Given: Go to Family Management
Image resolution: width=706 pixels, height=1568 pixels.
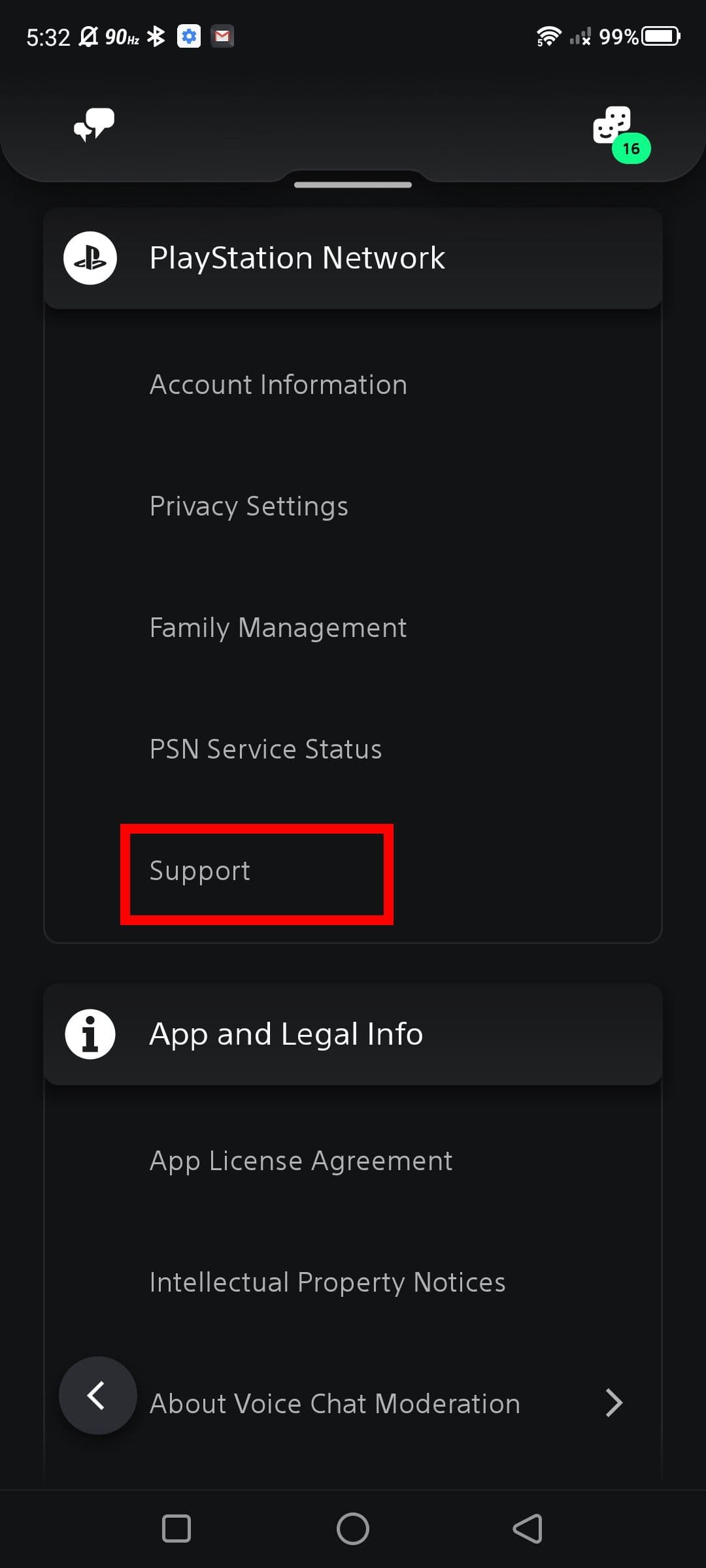Looking at the screenshot, I should pos(278,628).
